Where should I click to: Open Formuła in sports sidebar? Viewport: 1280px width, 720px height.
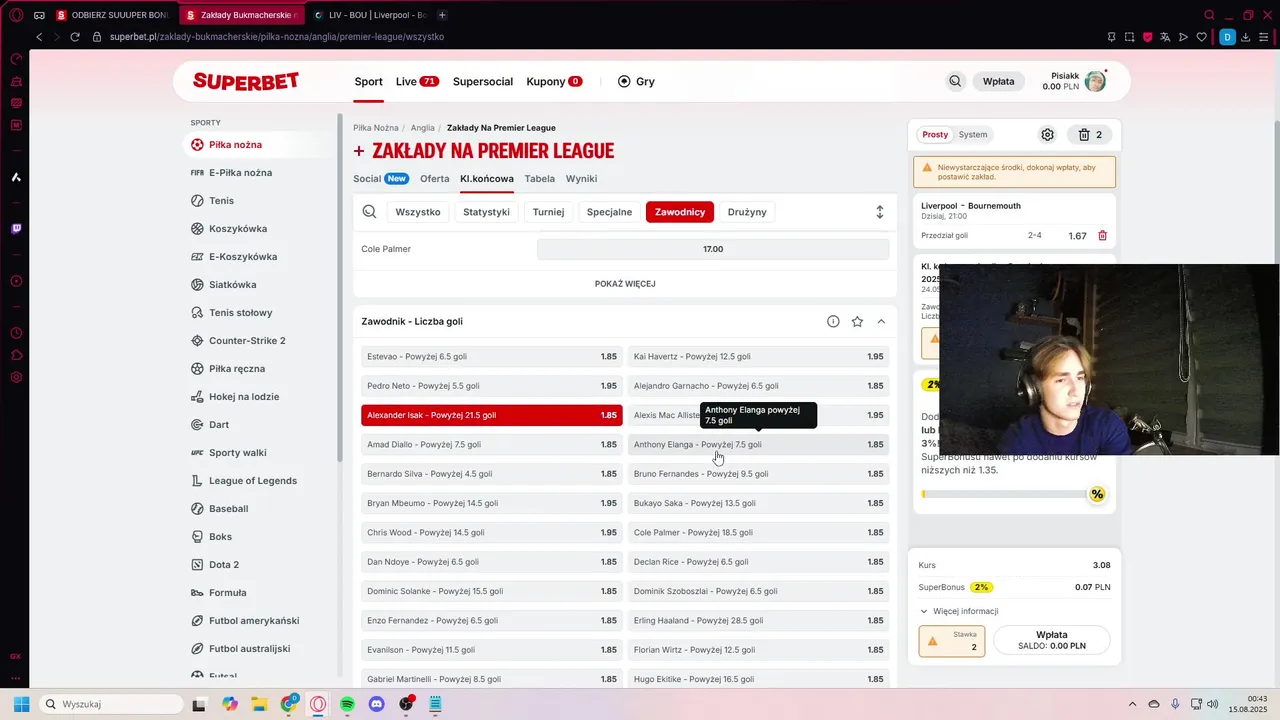click(227, 593)
